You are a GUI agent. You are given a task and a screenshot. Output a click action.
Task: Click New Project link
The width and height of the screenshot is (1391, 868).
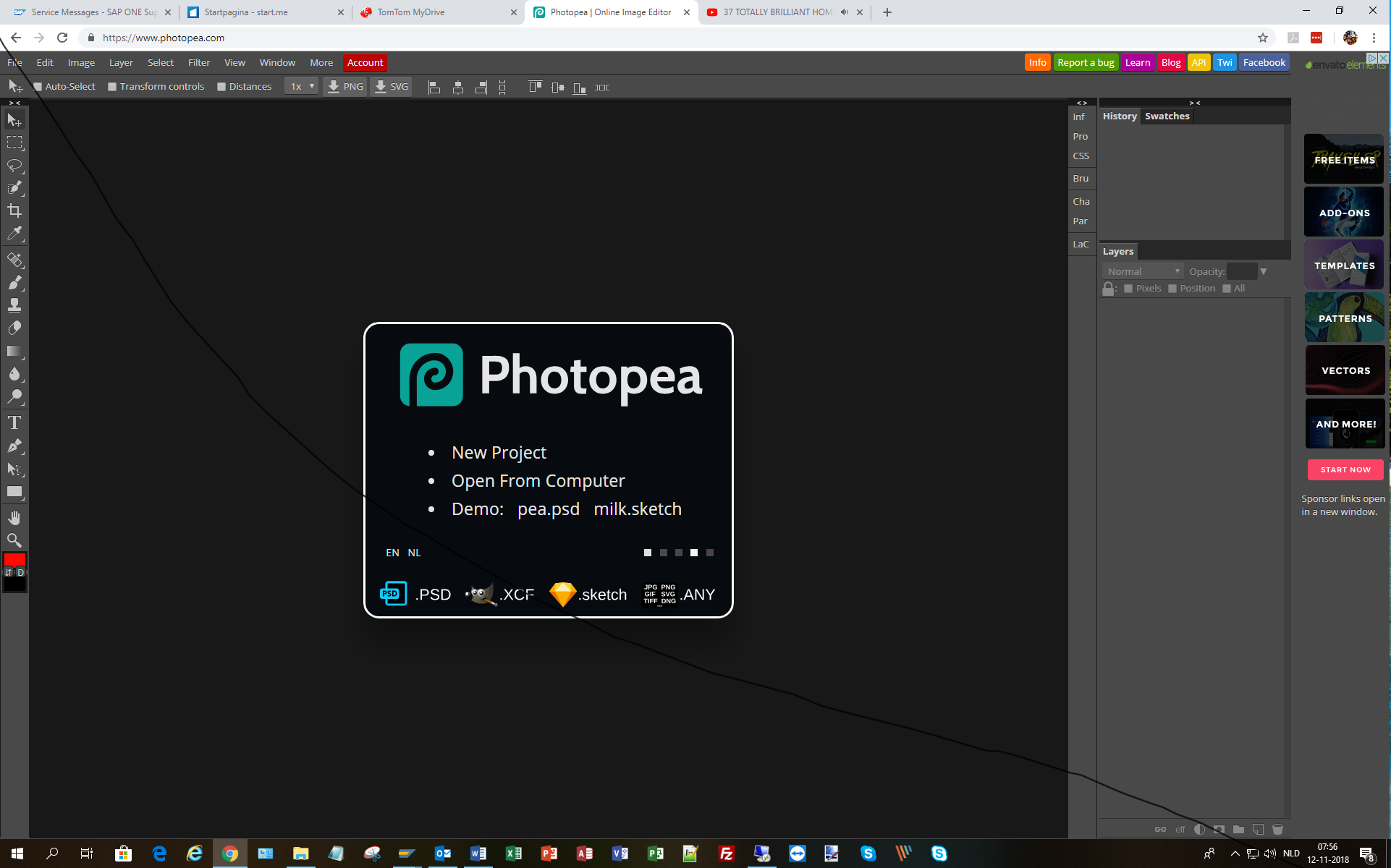coord(499,453)
